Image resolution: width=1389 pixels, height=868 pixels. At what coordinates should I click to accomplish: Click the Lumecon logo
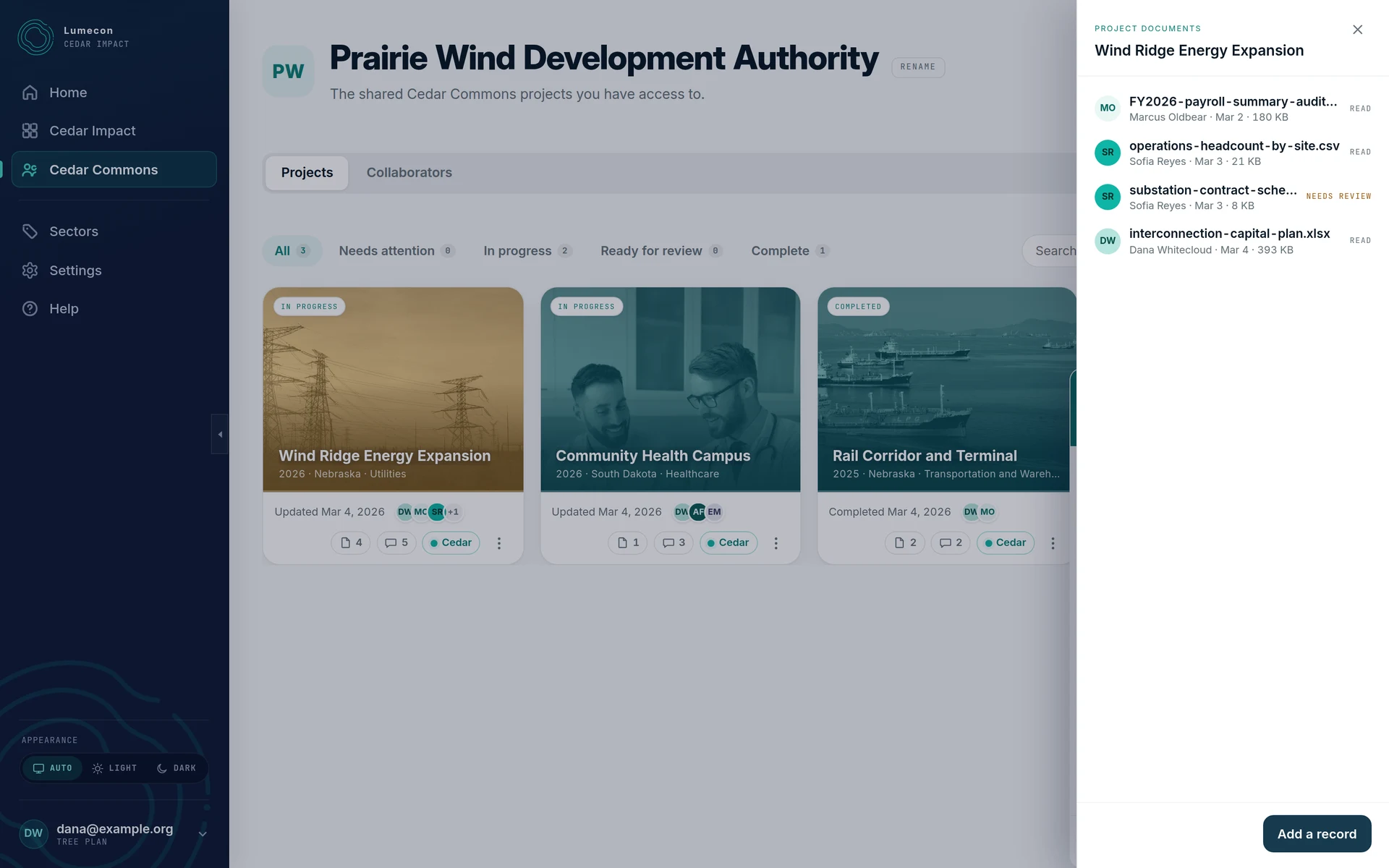[35, 37]
